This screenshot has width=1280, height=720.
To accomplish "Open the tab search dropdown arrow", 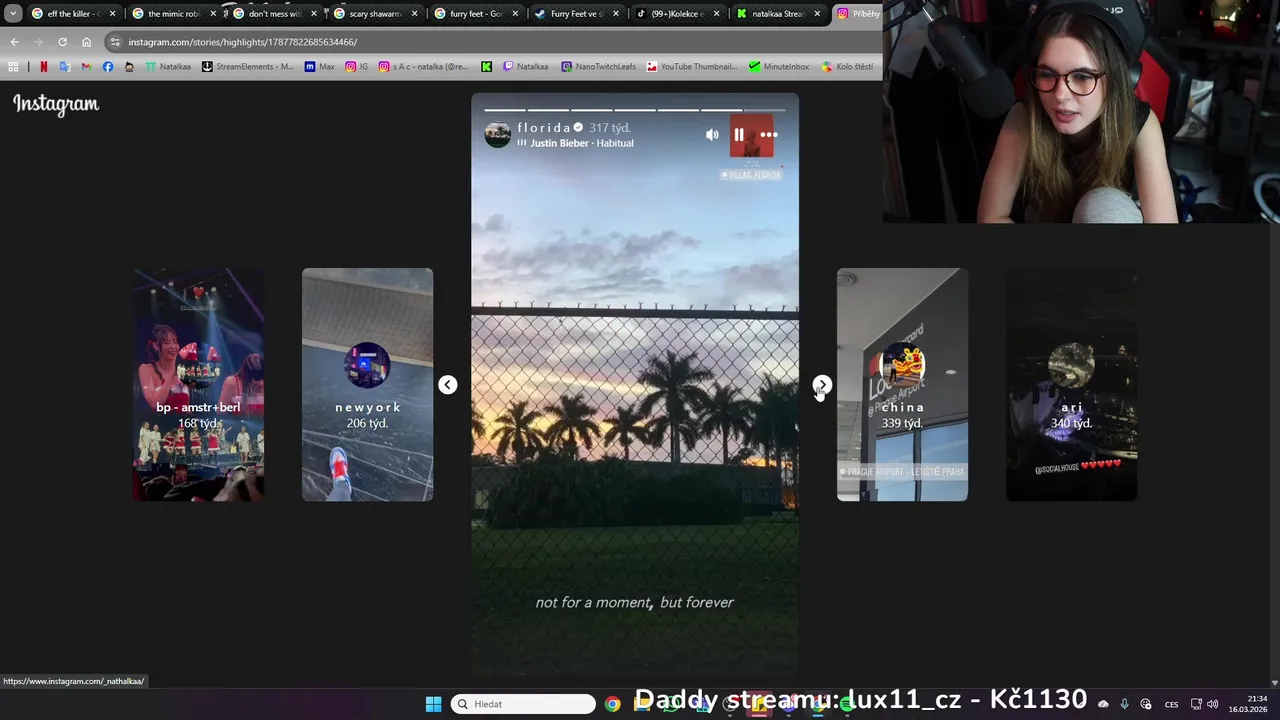I will (12, 14).
